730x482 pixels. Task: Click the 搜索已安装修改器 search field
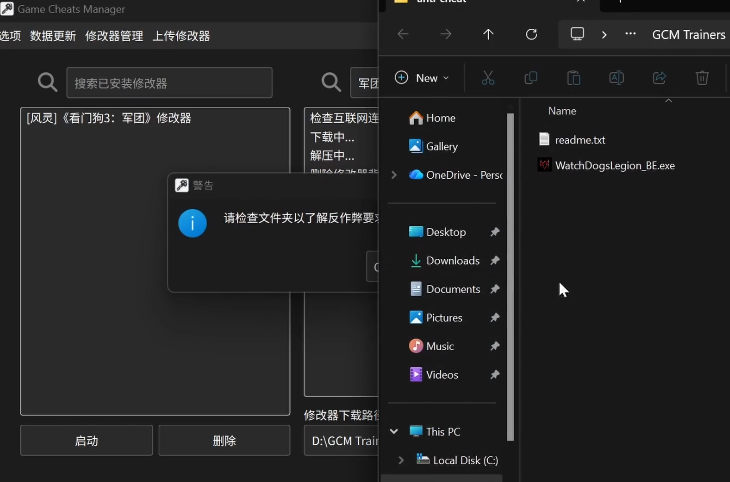tap(169, 83)
